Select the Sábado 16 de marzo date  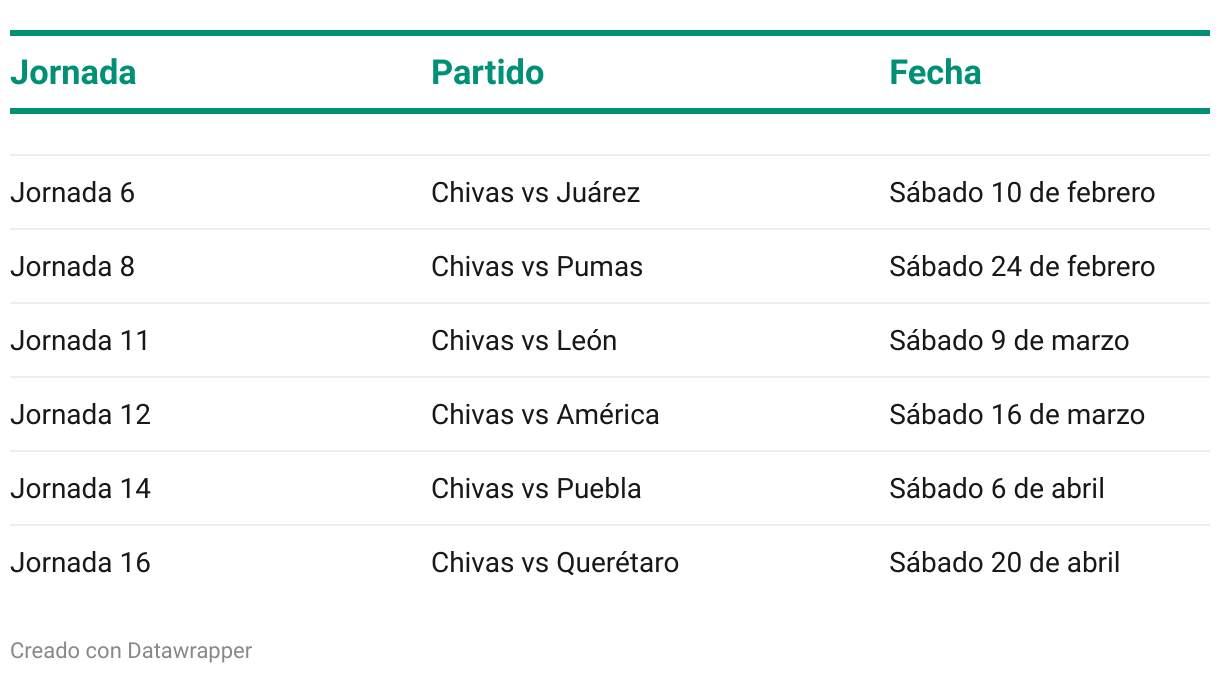(x=1017, y=414)
